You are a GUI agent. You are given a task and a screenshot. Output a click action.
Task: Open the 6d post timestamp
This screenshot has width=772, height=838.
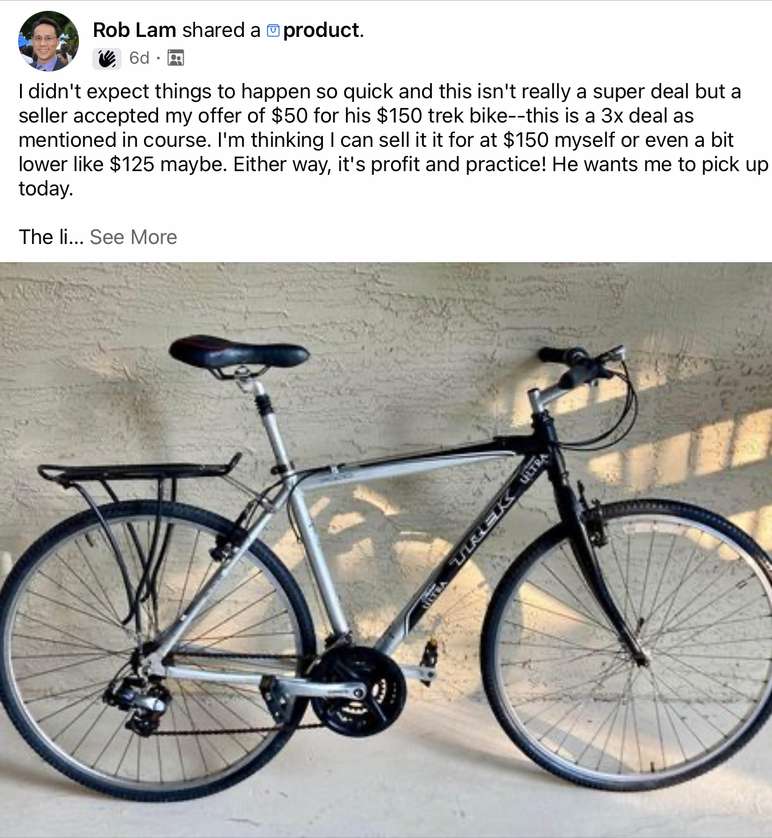tap(139, 58)
